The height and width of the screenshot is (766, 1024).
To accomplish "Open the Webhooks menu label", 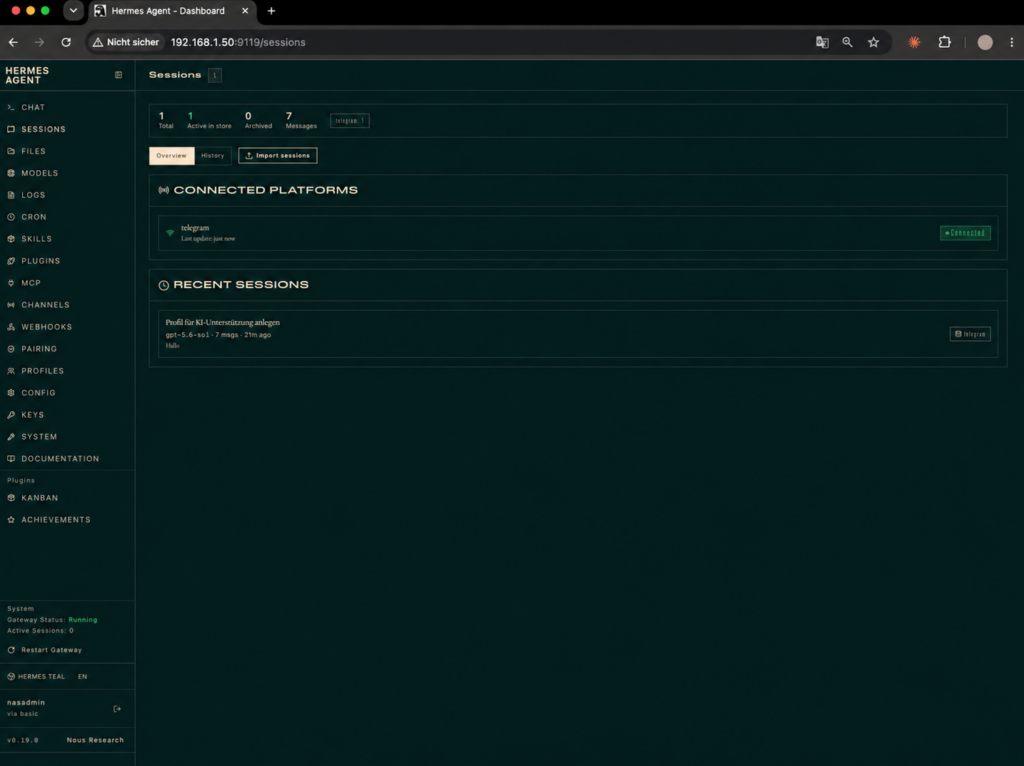I will tap(46, 327).
